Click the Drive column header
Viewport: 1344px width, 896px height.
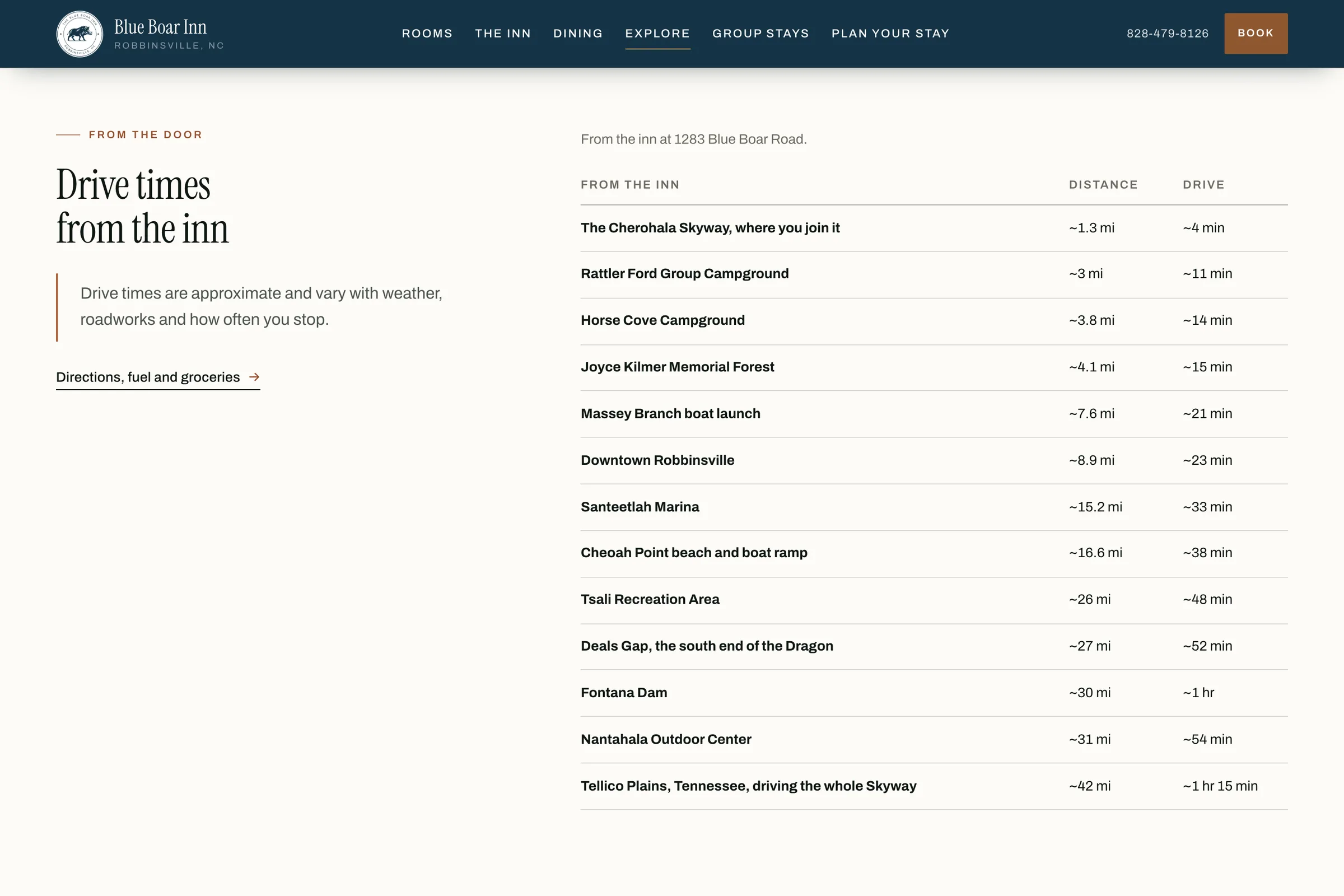(x=1203, y=185)
